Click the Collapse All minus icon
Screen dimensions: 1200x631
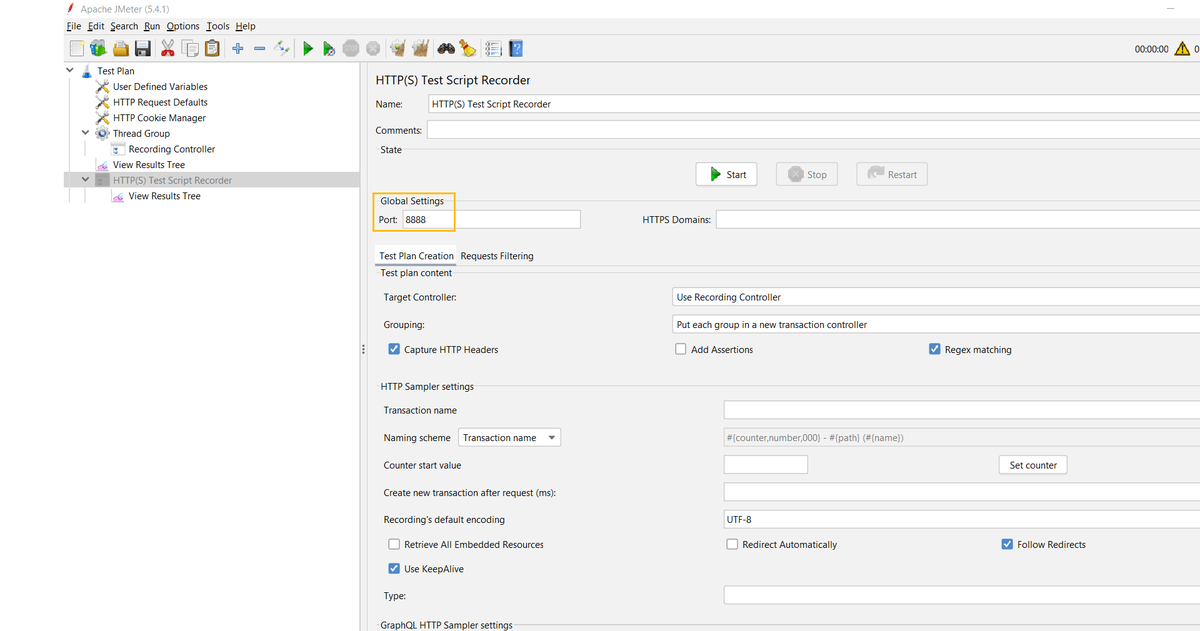[x=259, y=48]
